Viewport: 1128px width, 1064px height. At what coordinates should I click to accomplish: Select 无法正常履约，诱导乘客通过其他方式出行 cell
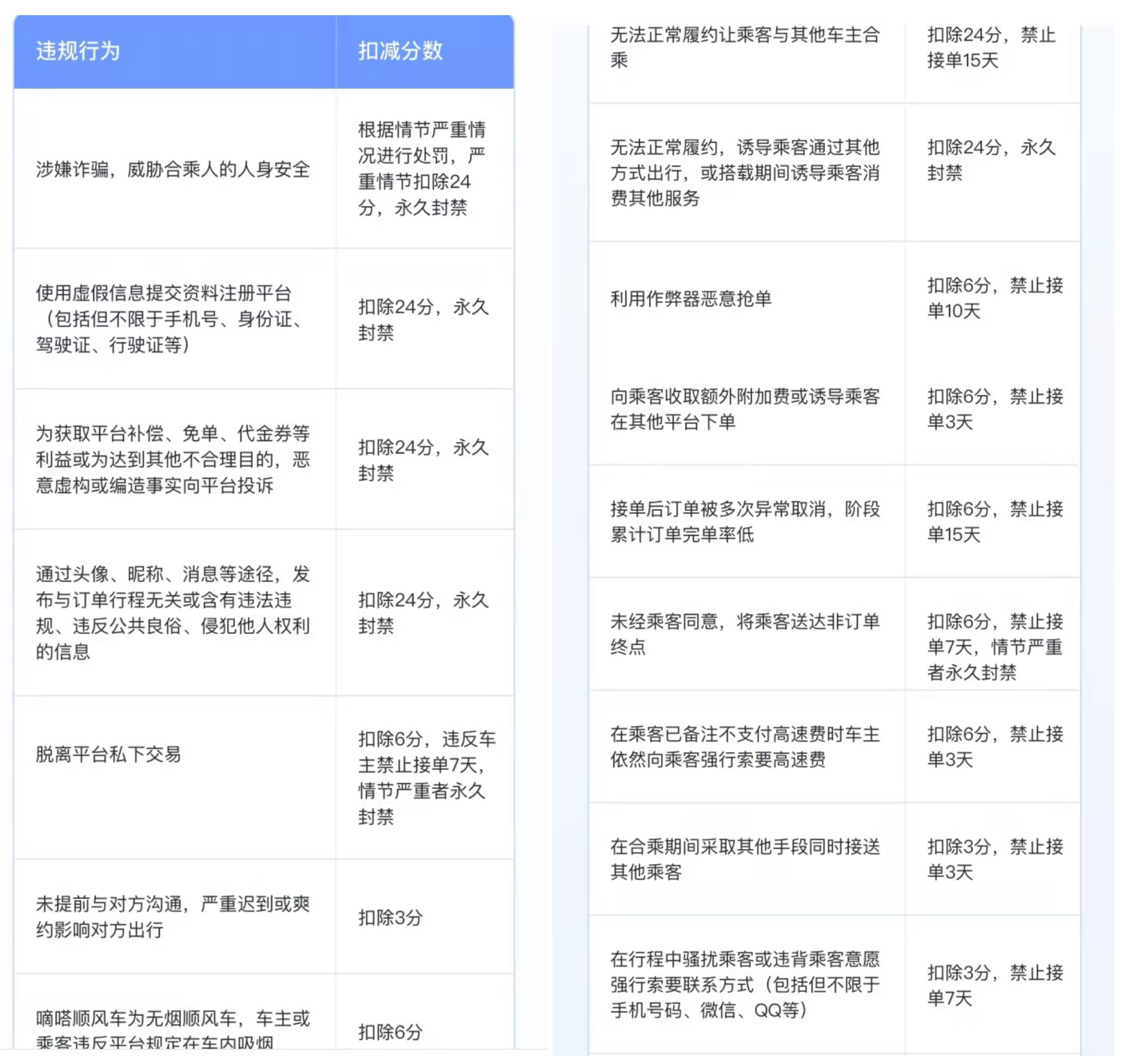pos(747,173)
